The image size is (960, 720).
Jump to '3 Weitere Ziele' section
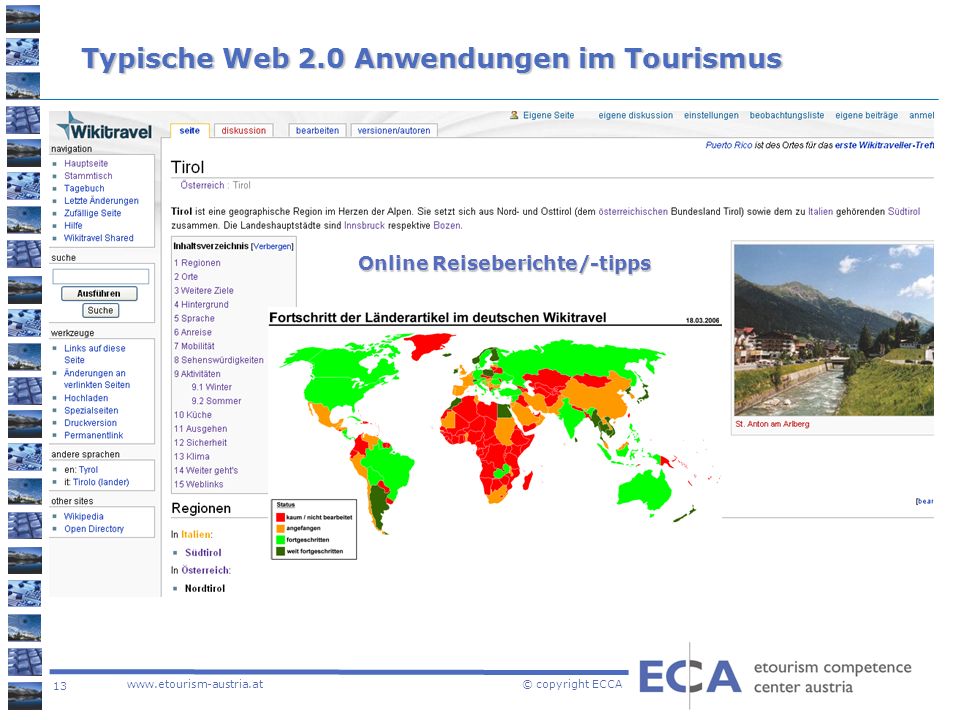(204, 290)
